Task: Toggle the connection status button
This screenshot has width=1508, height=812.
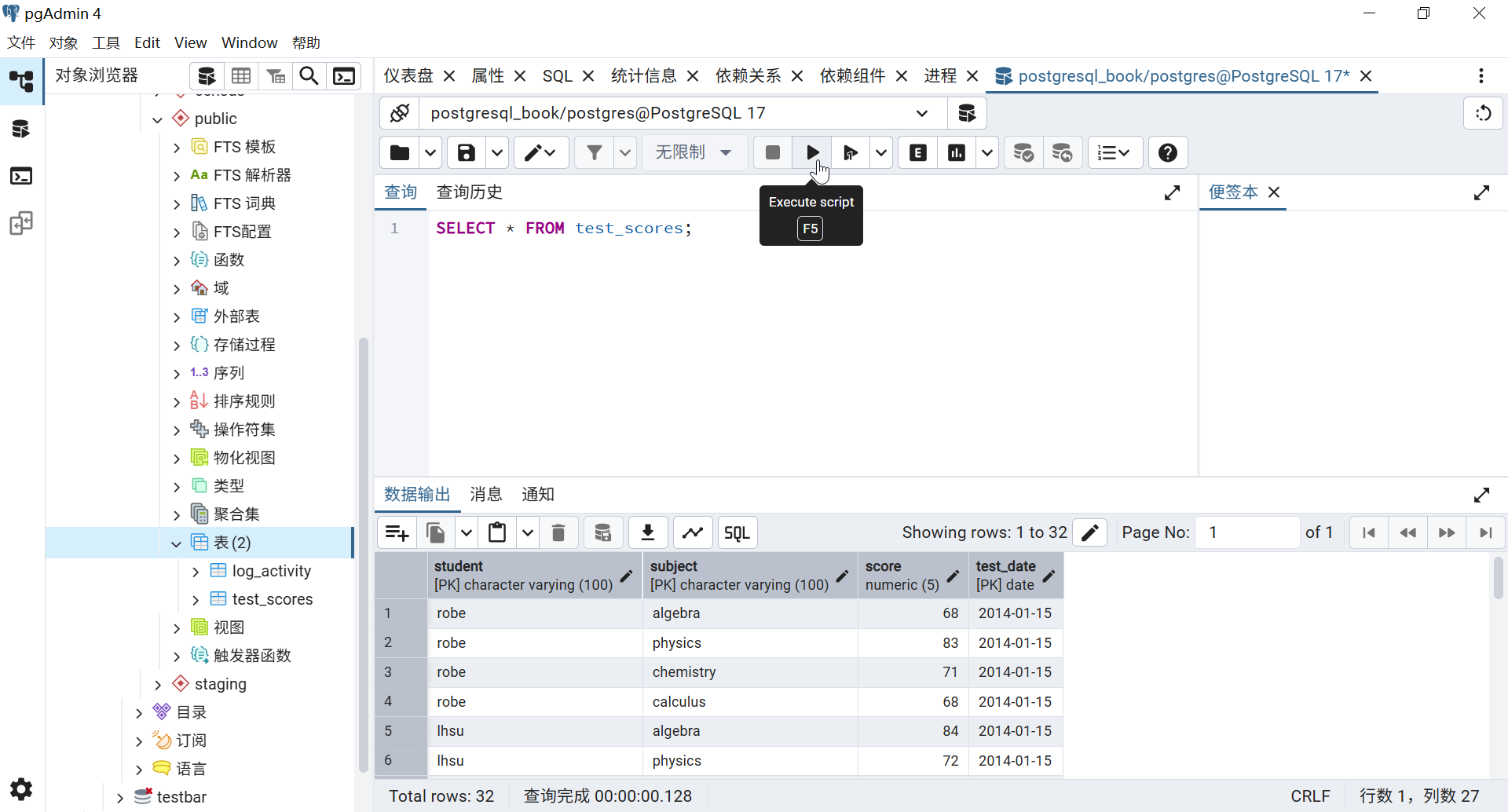Action: pos(400,113)
